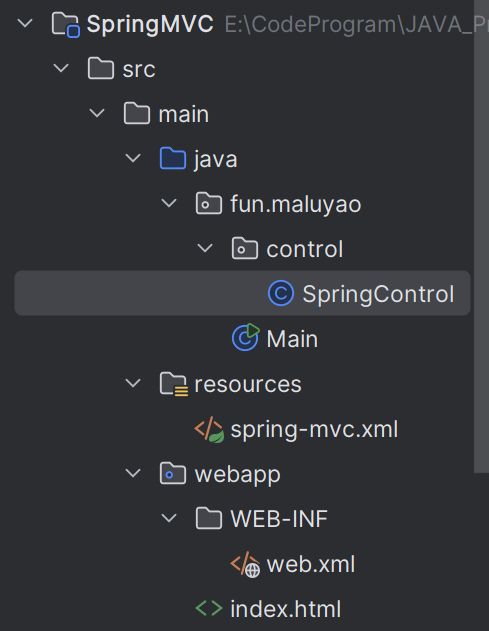Image resolution: width=489 pixels, height=631 pixels.
Task: Click the spring-mvc.xml Spring config icon
Action: pos(209,430)
